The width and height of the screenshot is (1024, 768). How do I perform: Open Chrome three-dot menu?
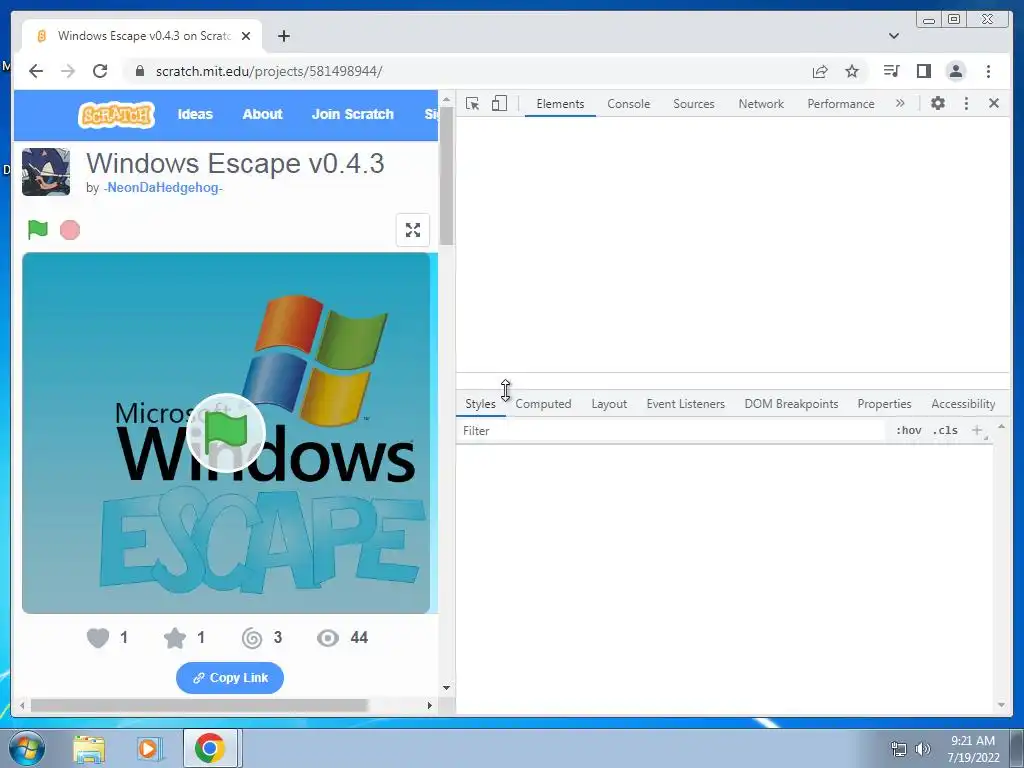click(988, 71)
